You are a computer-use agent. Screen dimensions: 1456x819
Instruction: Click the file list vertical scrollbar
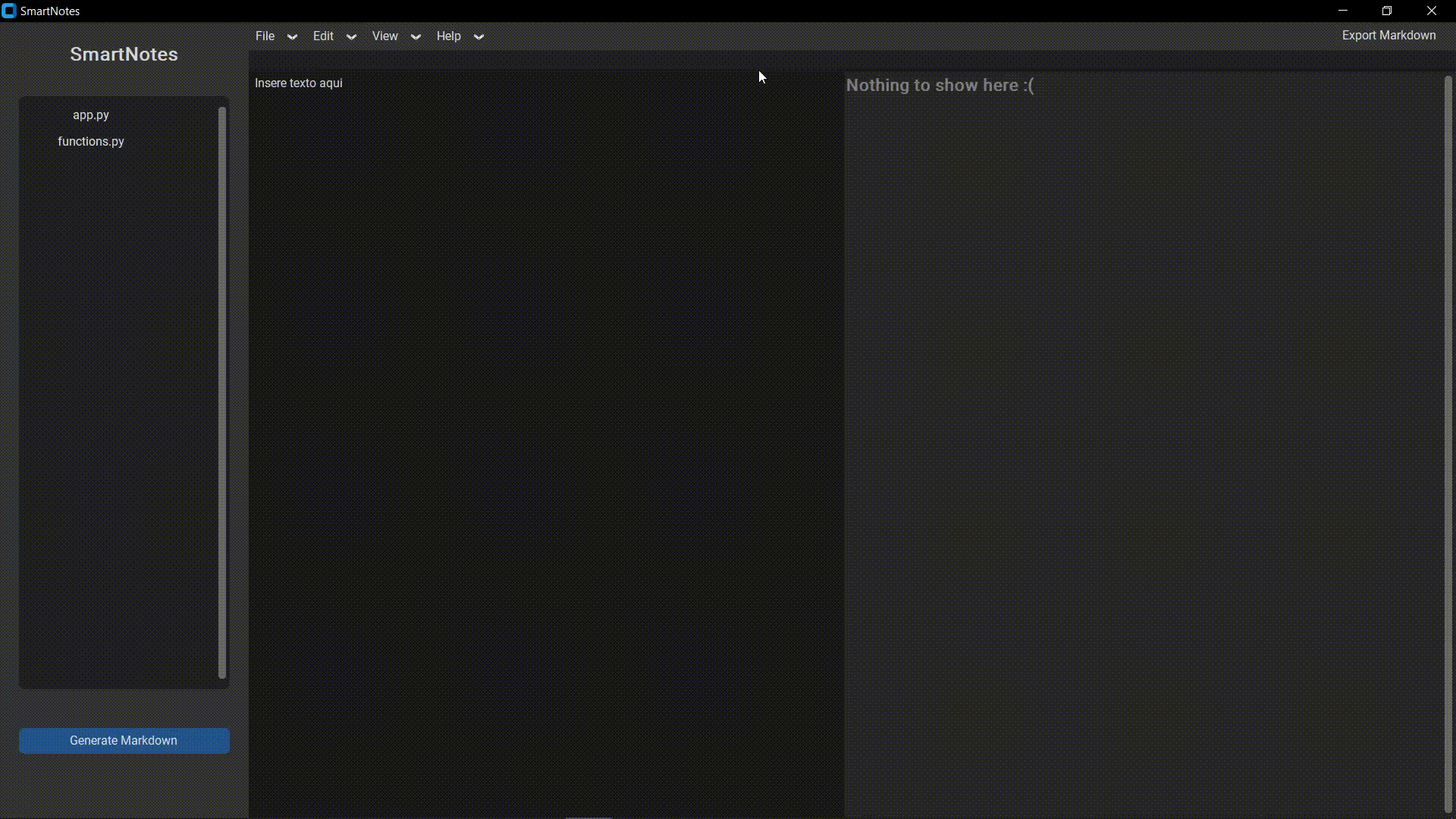(x=222, y=392)
